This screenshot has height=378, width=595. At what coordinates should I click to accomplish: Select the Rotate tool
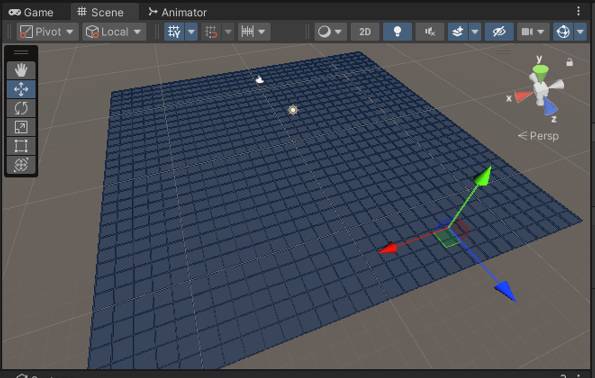21,108
